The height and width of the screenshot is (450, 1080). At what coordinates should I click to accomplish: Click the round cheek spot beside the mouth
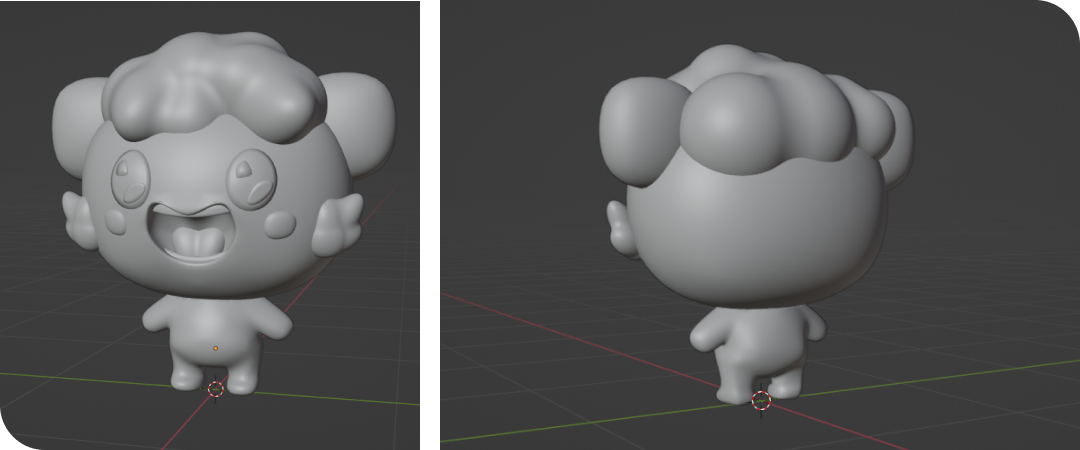coord(279,224)
